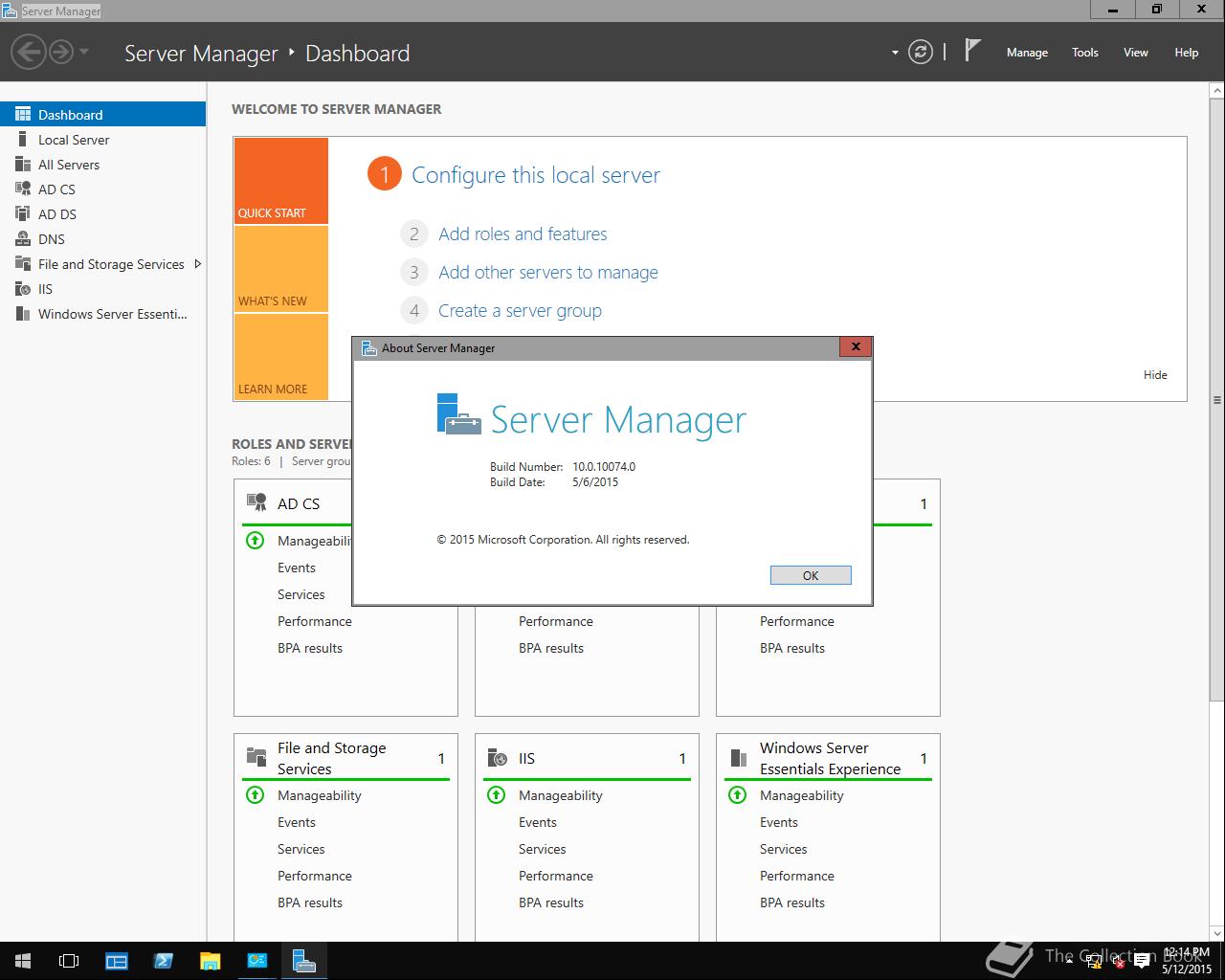
Task: Click Manageability in AD CS tile
Action: tap(314, 541)
